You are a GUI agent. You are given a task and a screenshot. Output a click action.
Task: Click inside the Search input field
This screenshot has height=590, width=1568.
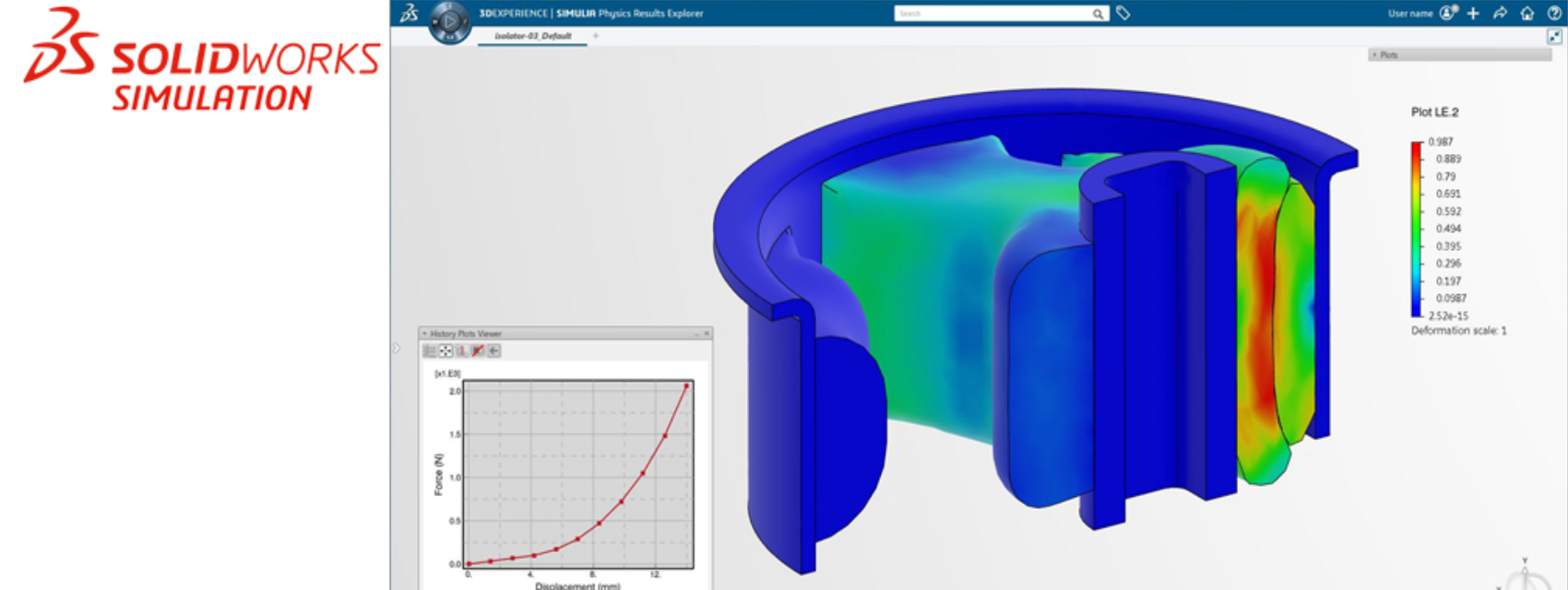pos(992,14)
